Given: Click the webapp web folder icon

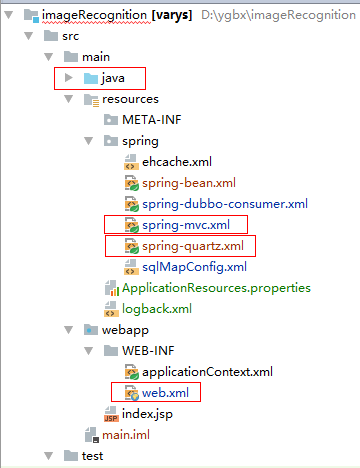Looking at the screenshot, I should (91, 330).
